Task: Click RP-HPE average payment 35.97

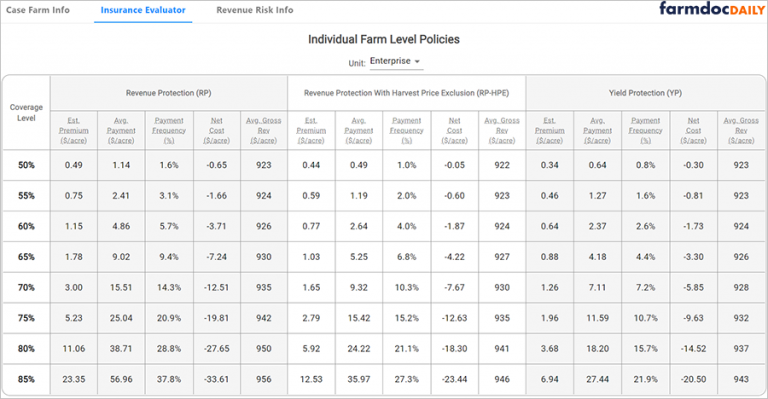Action: pyautogui.click(x=359, y=379)
